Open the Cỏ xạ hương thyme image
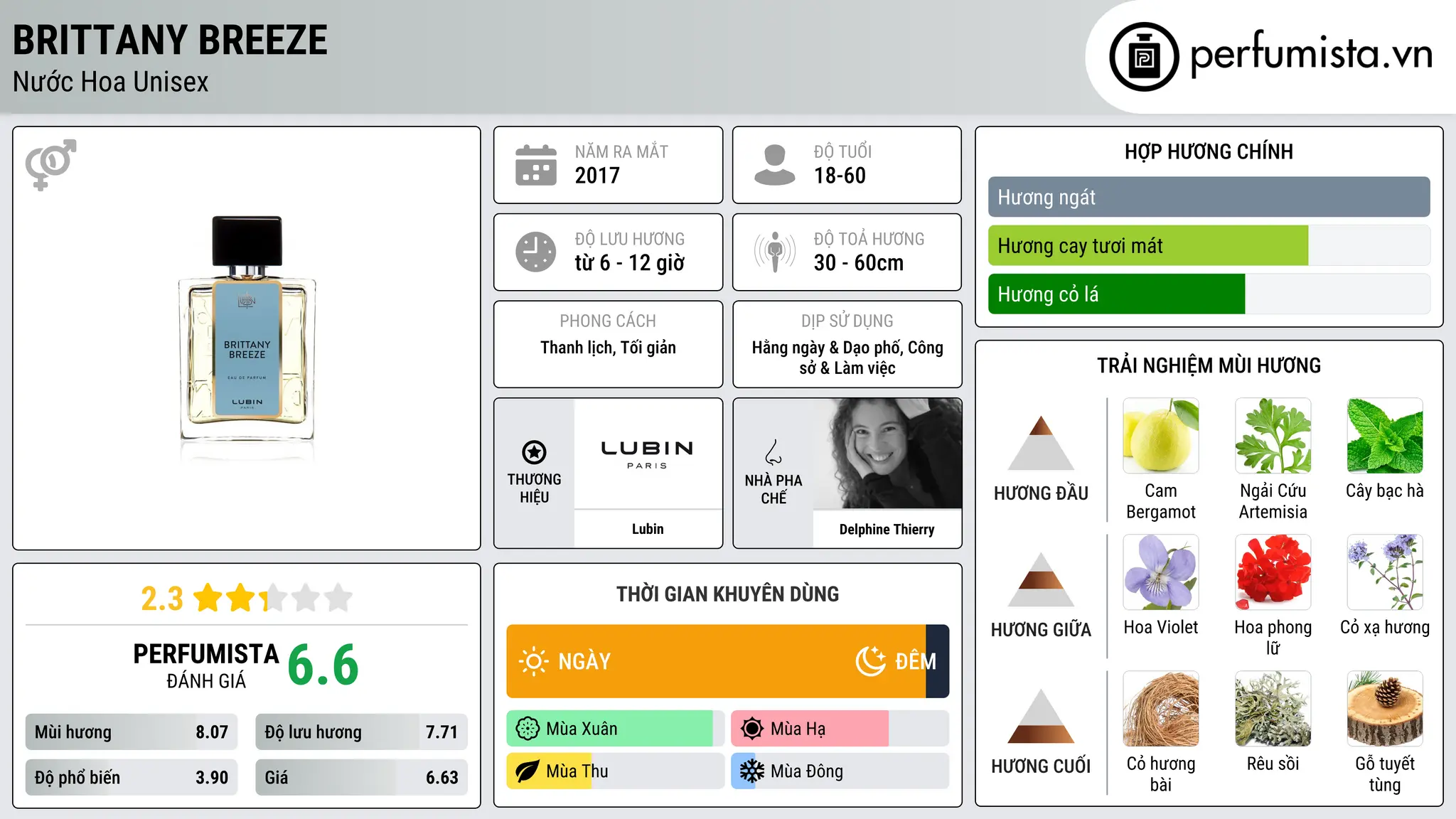The width and height of the screenshot is (1456, 819). (x=1385, y=572)
